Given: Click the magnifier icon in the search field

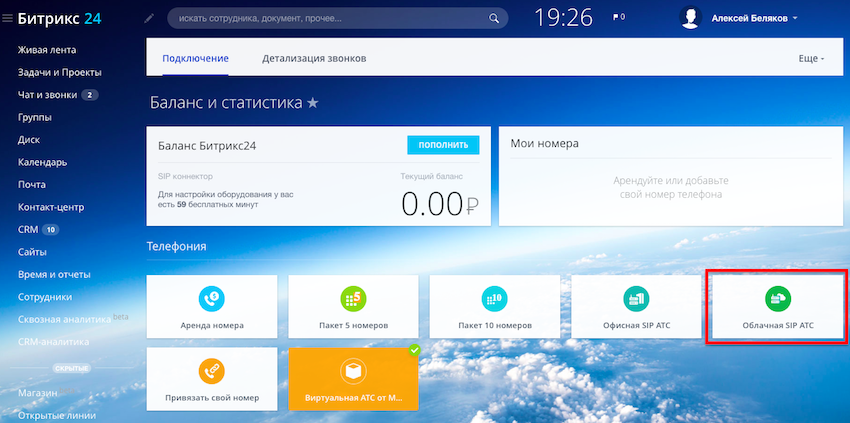Looking at the screenshot, I should 494,18.
